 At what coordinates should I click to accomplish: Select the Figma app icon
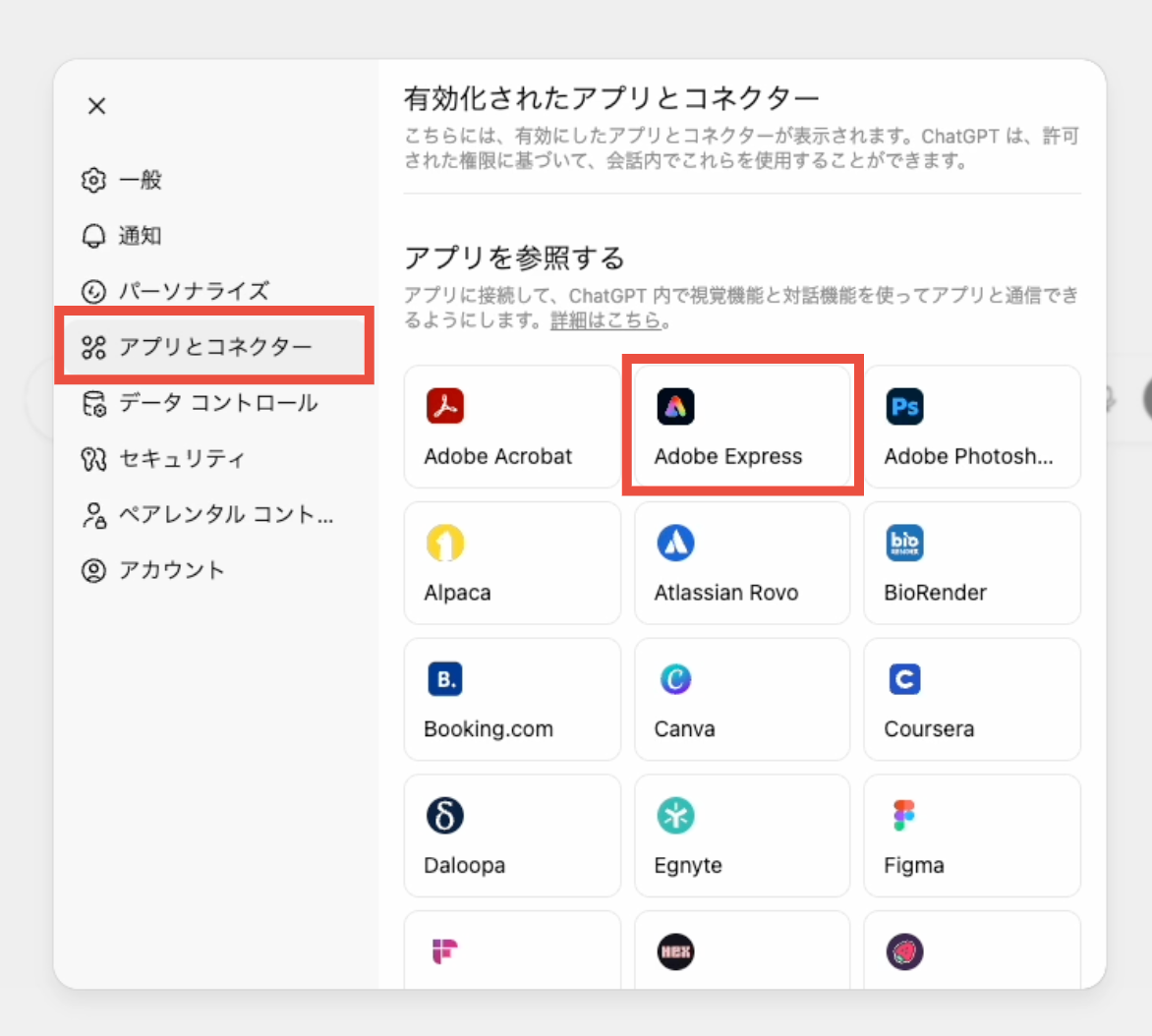point(904,816)
